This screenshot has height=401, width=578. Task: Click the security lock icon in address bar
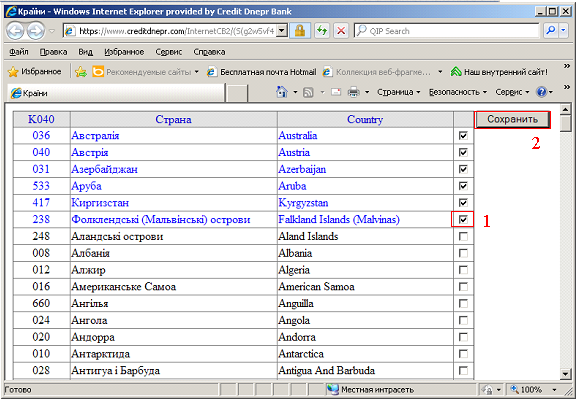coord(300,31)
